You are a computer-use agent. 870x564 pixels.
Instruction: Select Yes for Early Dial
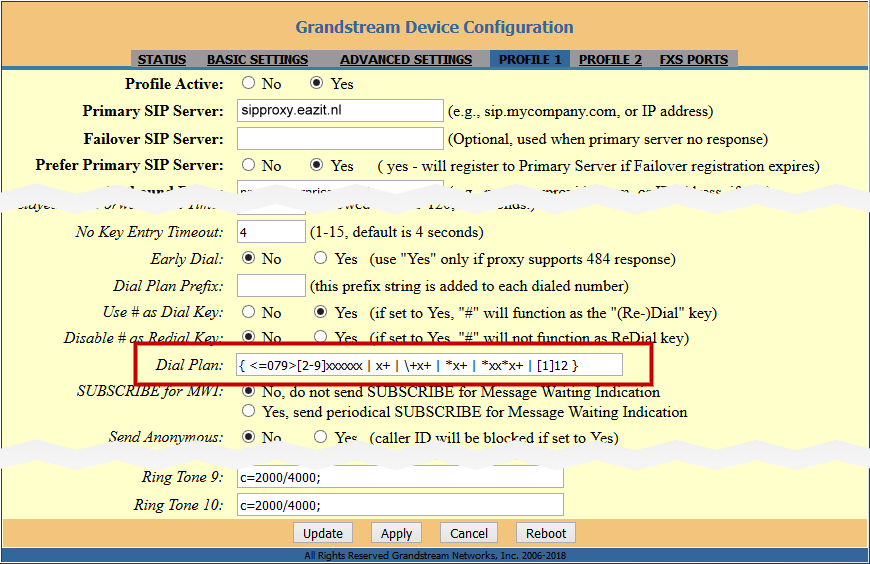click(x=320, y=258)
